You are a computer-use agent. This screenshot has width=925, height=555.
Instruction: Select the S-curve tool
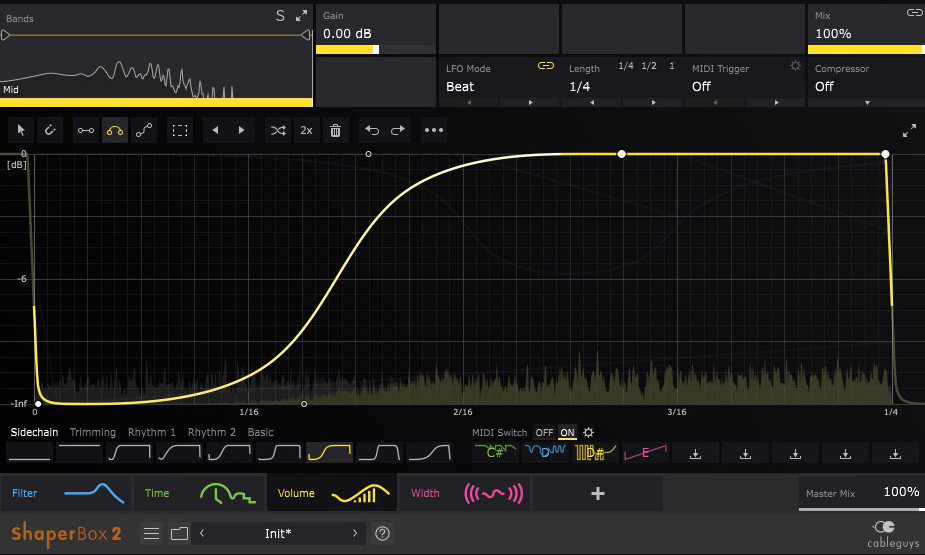pos(144,130)
